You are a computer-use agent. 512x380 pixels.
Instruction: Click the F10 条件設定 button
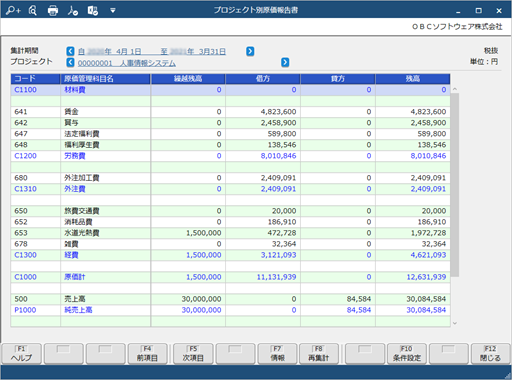[x=407, y=354]
